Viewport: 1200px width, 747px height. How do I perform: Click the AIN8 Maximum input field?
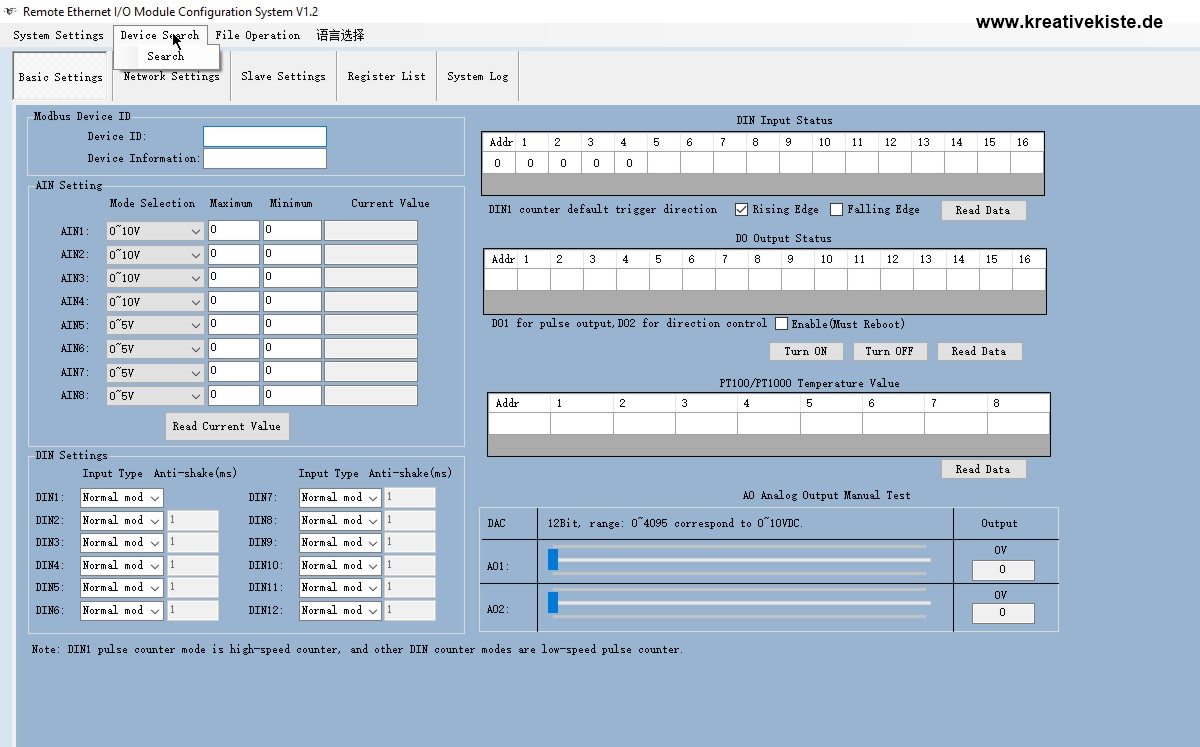coord(234,396)
